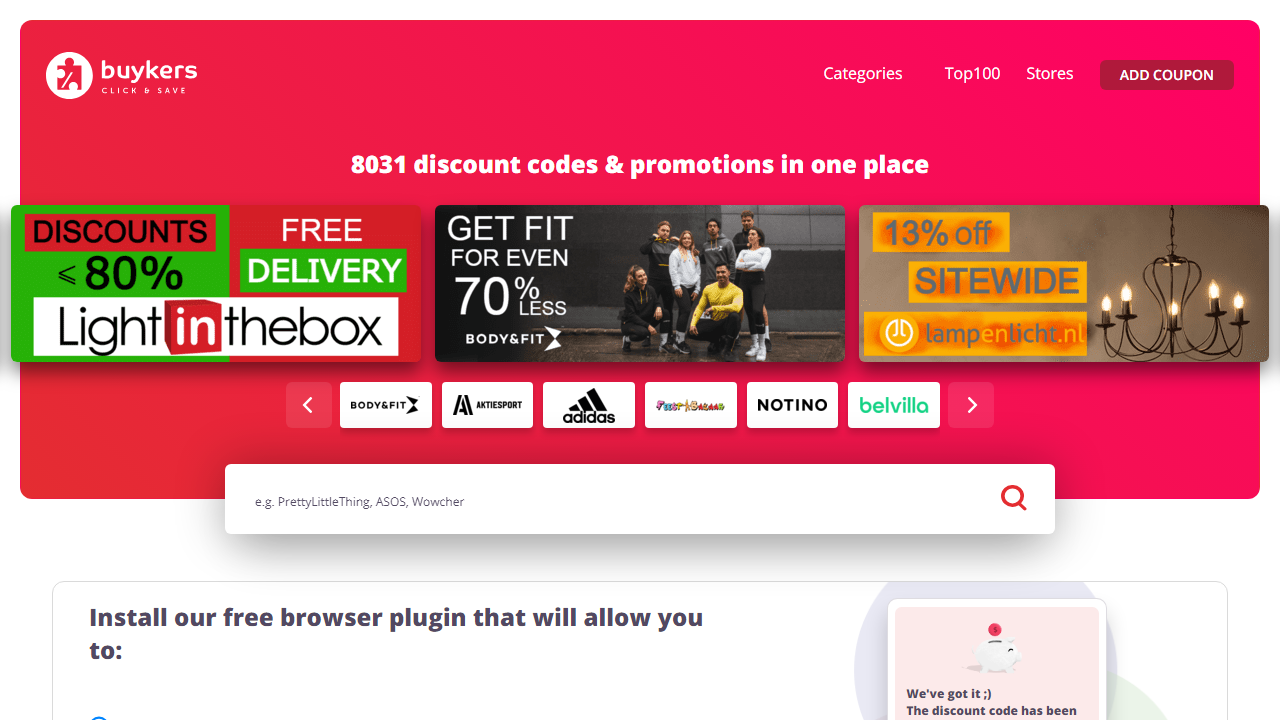Select the Notino store logo tile

pos(792,405)
